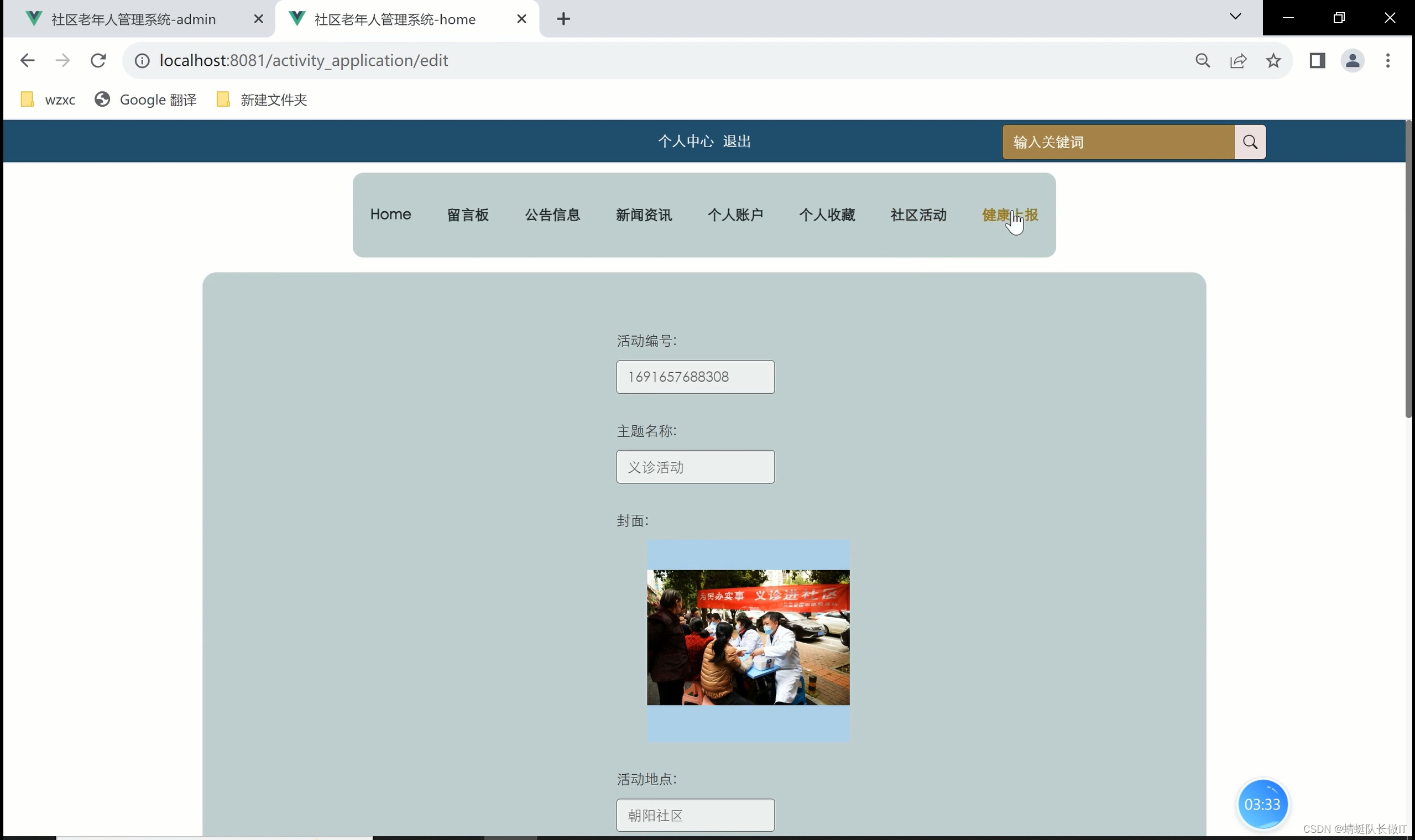Click the share page icon
The width and height of the screenshot is (1415, 840).
coord(1238,61)
